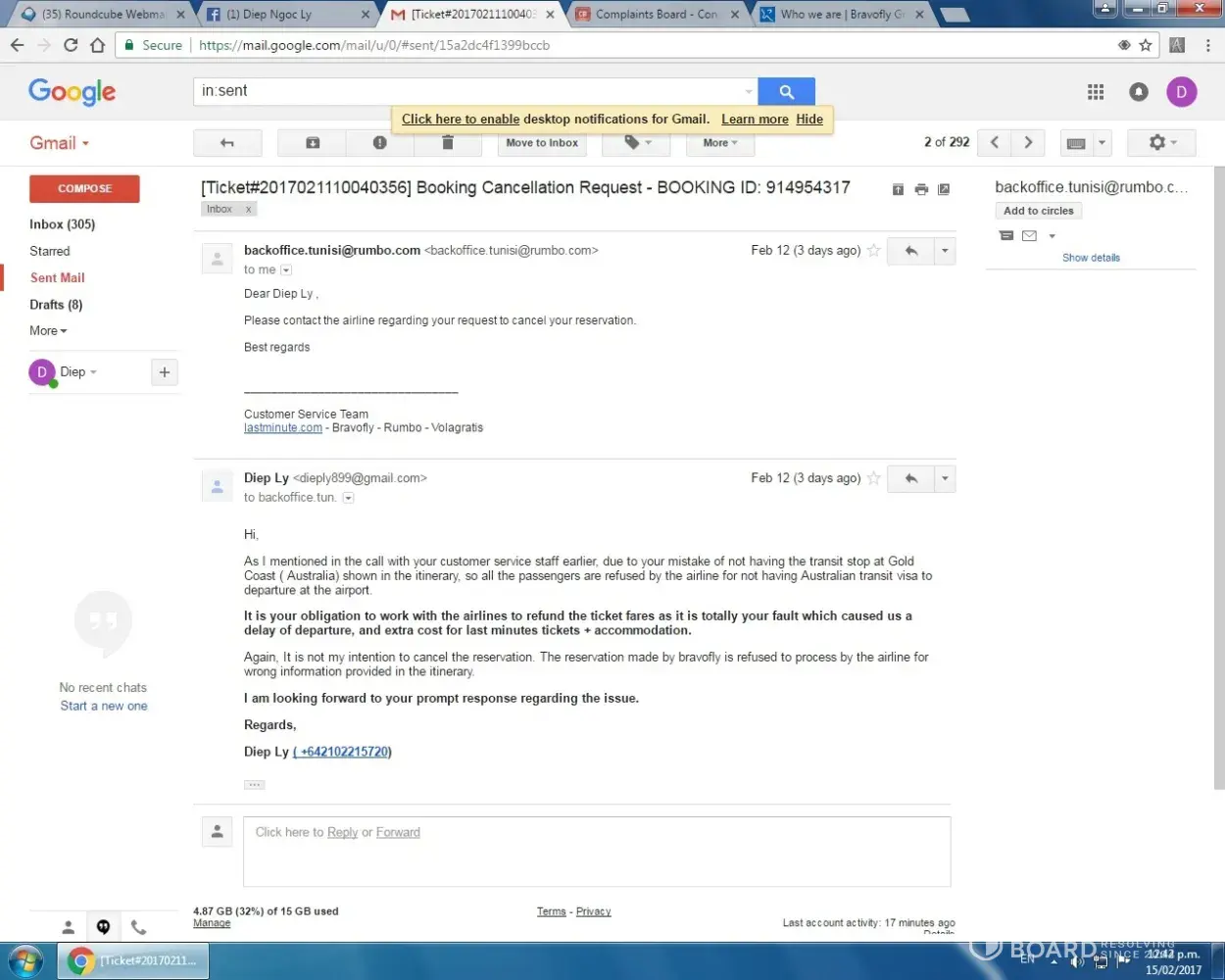
Task: Expand the More actions dropdown in the toolbar
Action: point(719,143)
